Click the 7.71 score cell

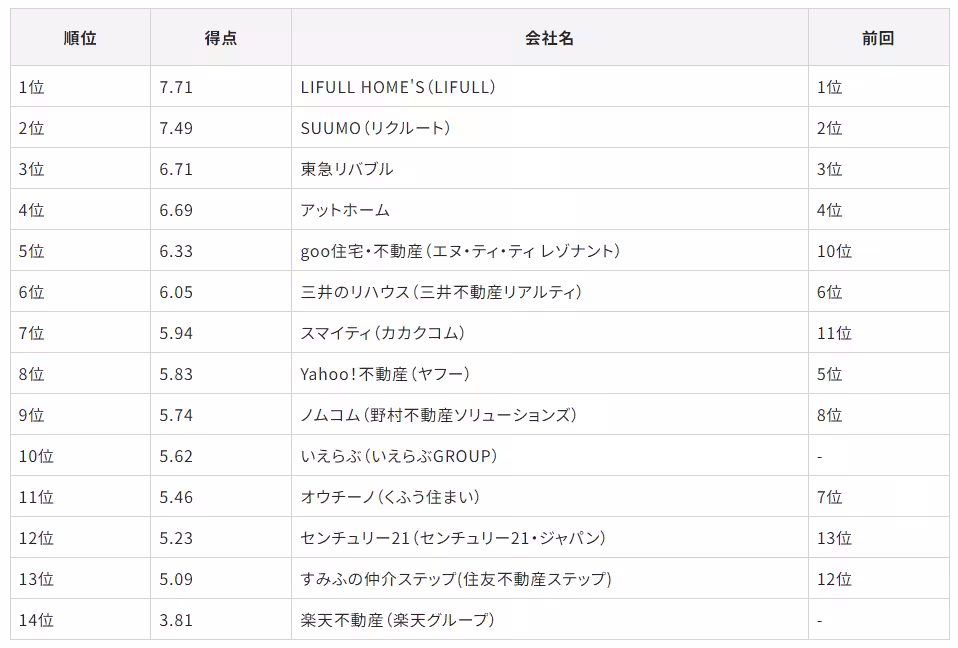point(176,87)
